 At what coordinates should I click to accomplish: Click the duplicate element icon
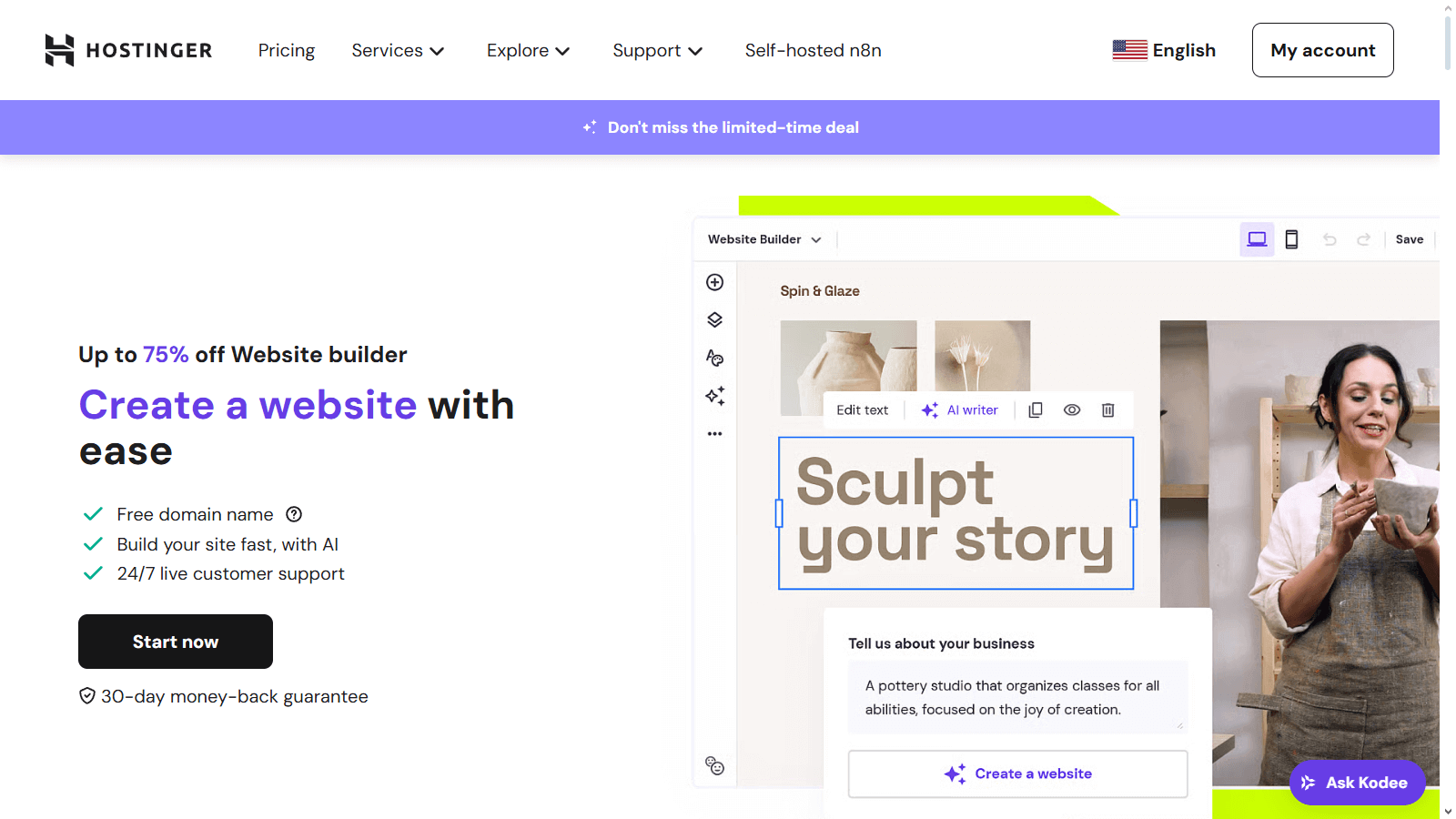click(1036, 410)
